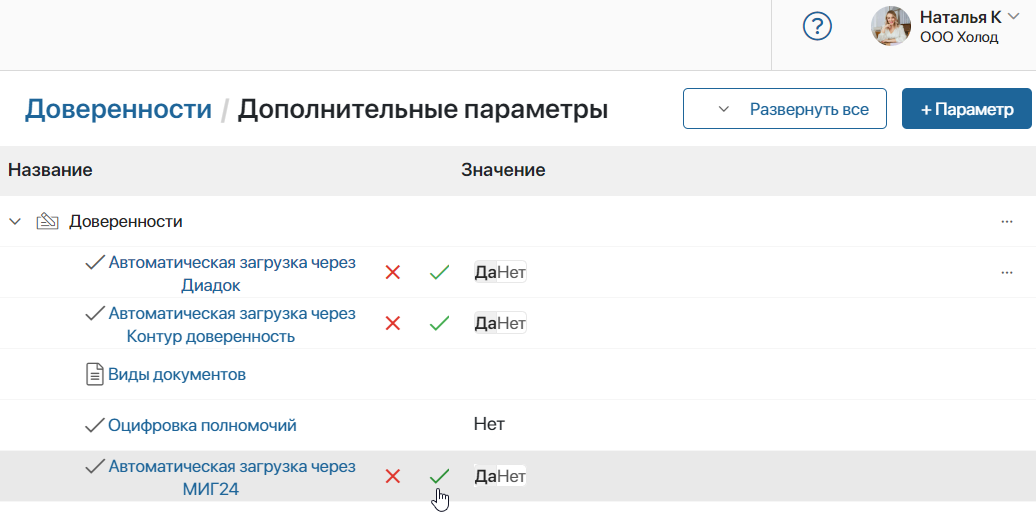Image resolution: width=1036 pixels, height=520 pixels.
Task: Open the Виды документов link
Action: (x=176, y=375)
